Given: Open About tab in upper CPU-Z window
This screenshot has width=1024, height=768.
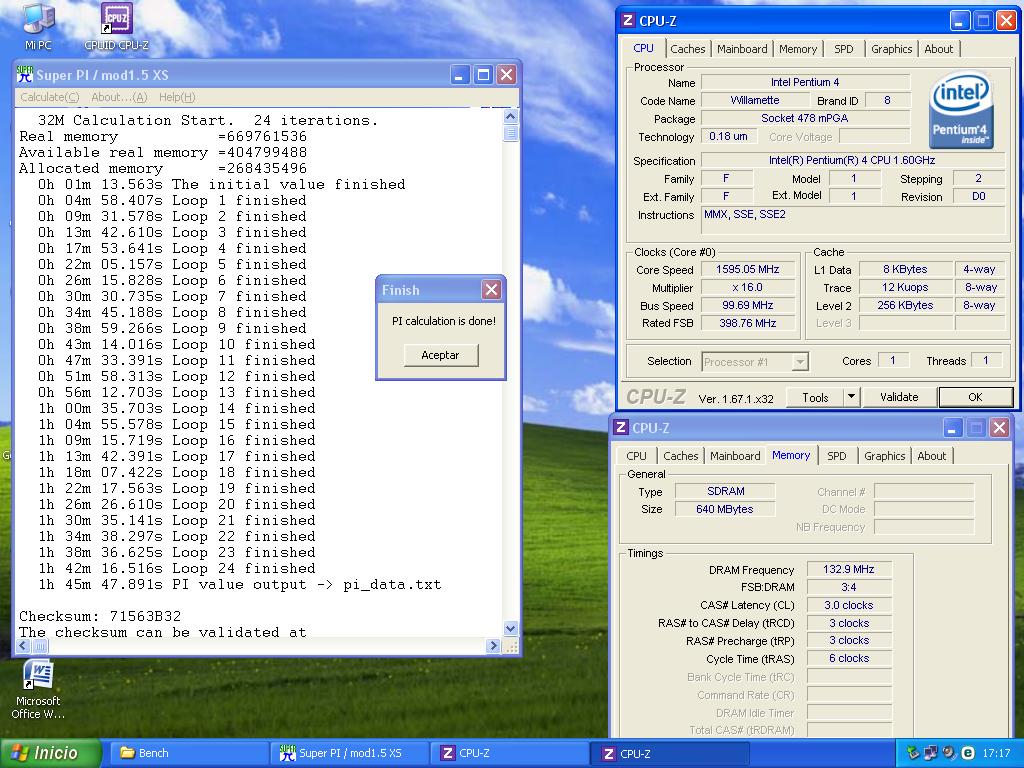Looking at the screenshot, I should tap(938, 49).
